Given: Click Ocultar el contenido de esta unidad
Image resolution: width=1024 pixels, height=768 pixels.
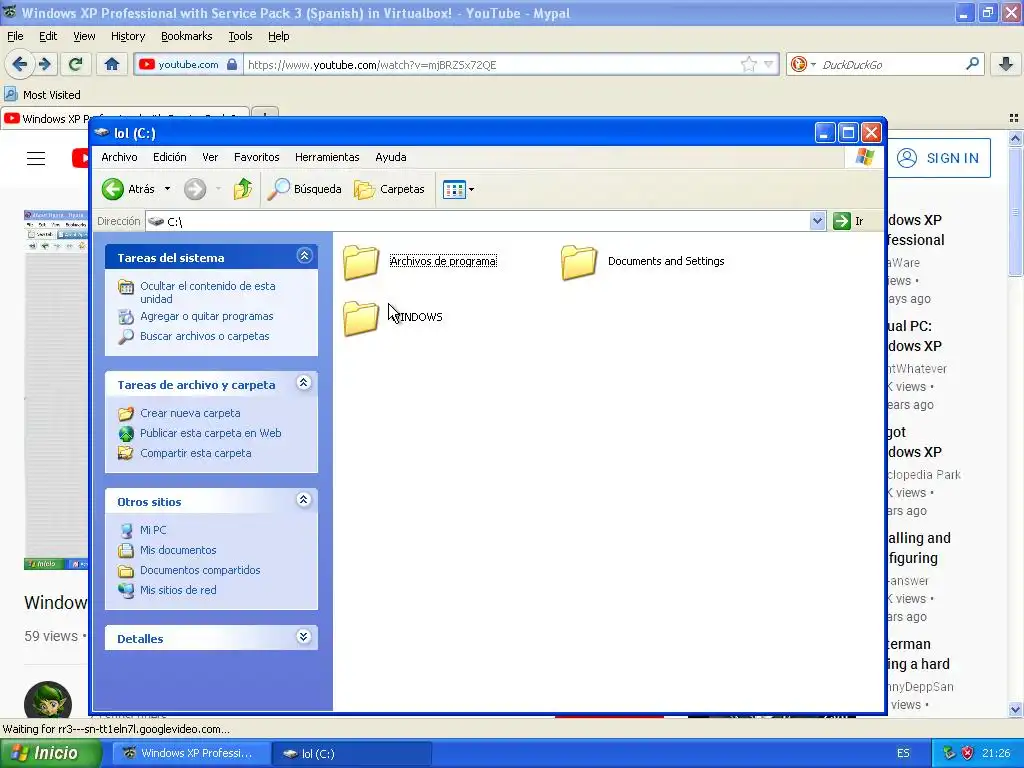Looking at the screenshot, I should pyautogui.click(x=208, y=293).
